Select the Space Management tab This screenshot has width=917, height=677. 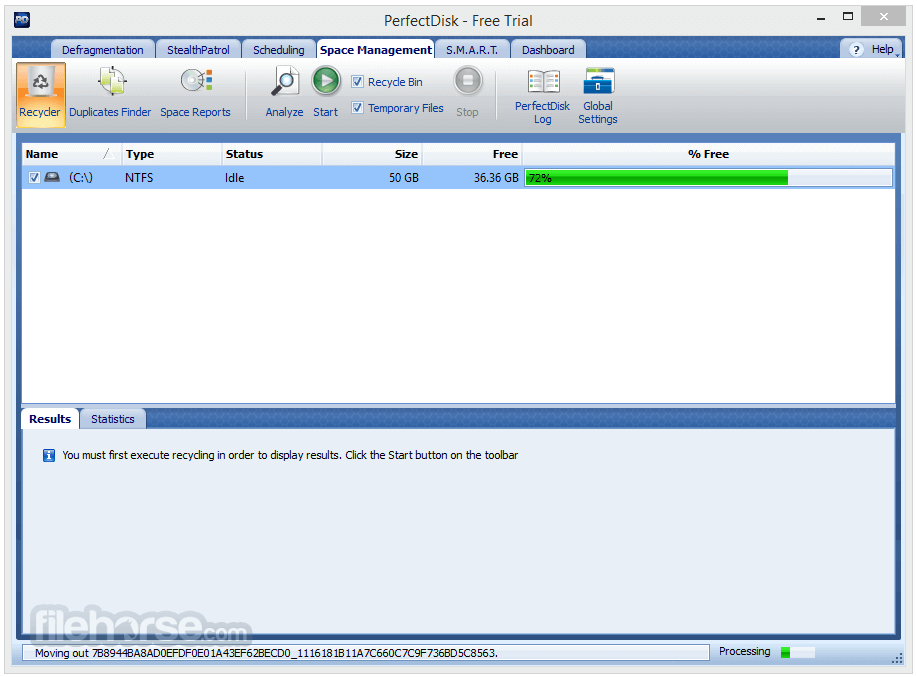pos(375,50)
